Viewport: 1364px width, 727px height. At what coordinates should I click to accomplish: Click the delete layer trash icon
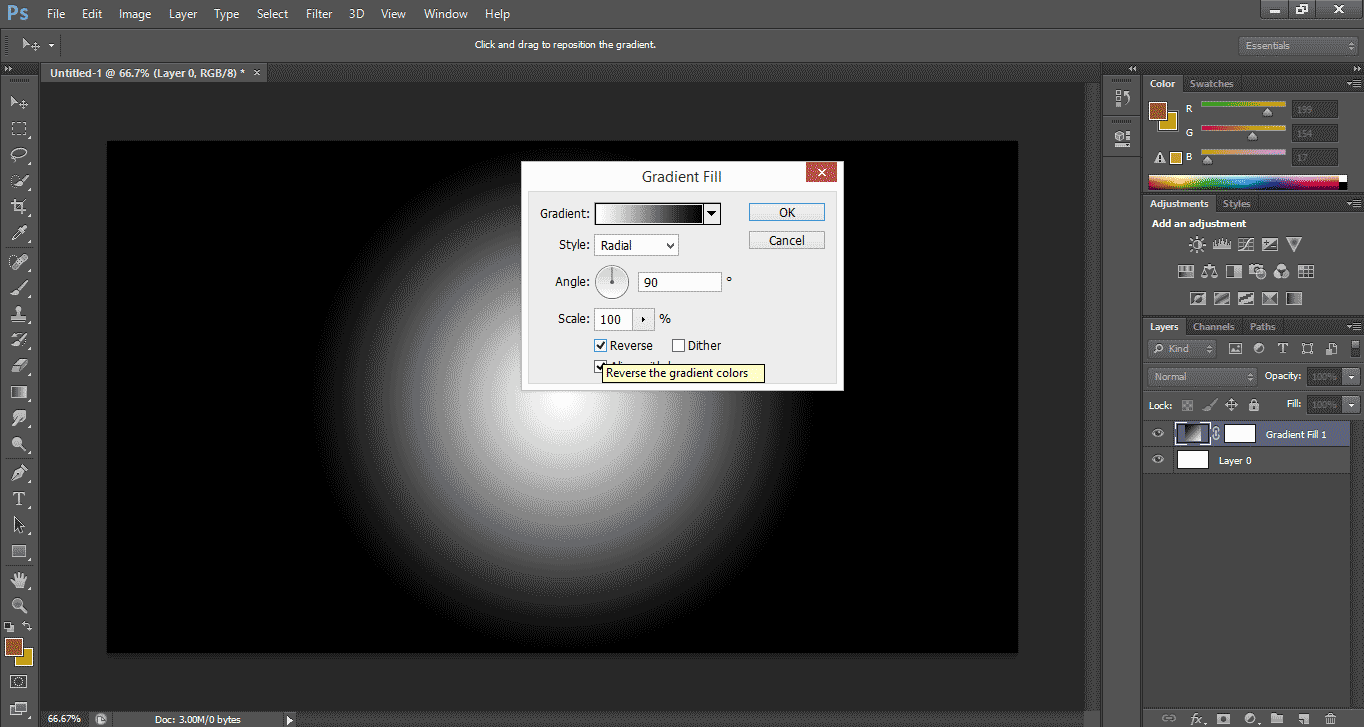[1329, 718]
